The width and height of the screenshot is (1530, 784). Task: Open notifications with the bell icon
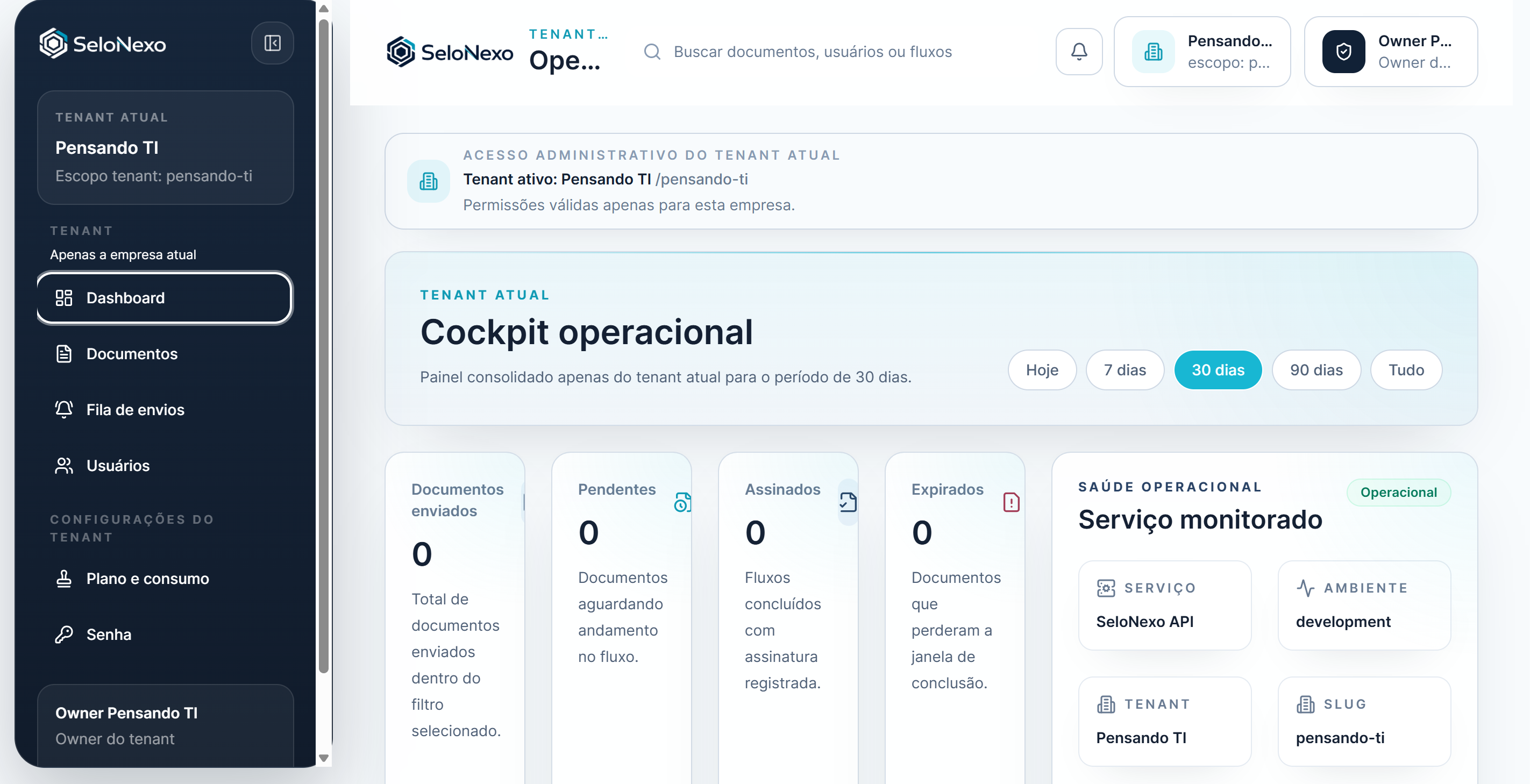pos(1079,52)
